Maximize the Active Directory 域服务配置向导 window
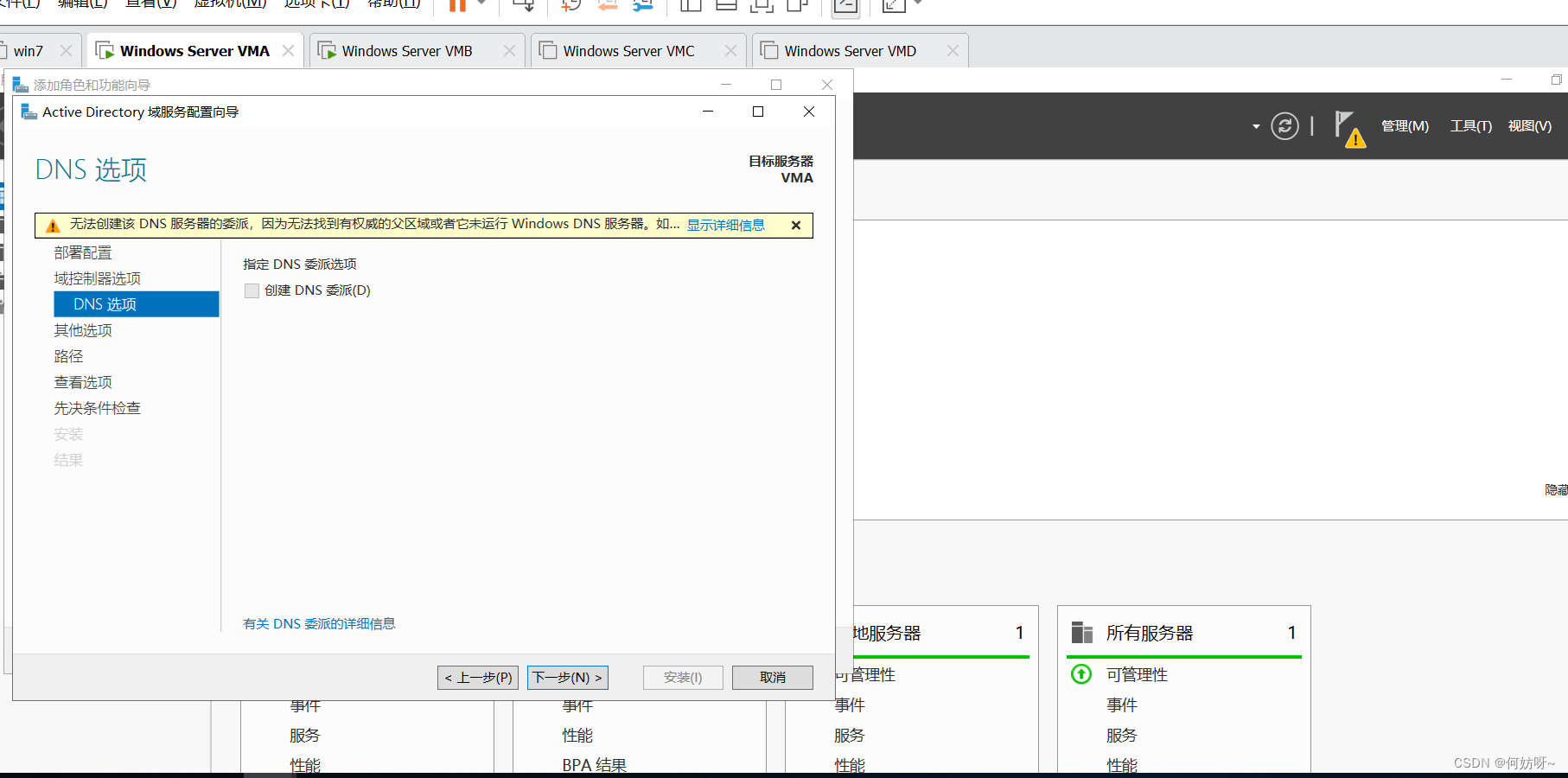 pyautogui.click(x=758, y=112)
